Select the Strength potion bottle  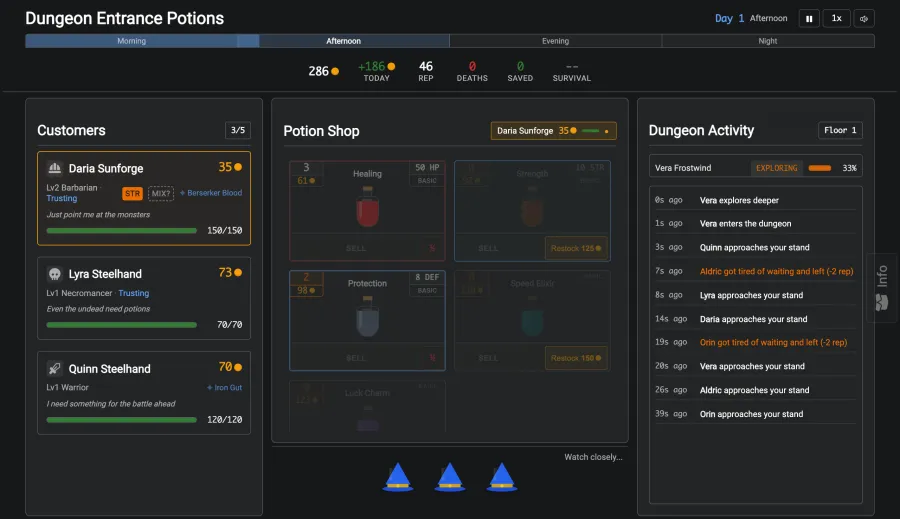point(532,207)
